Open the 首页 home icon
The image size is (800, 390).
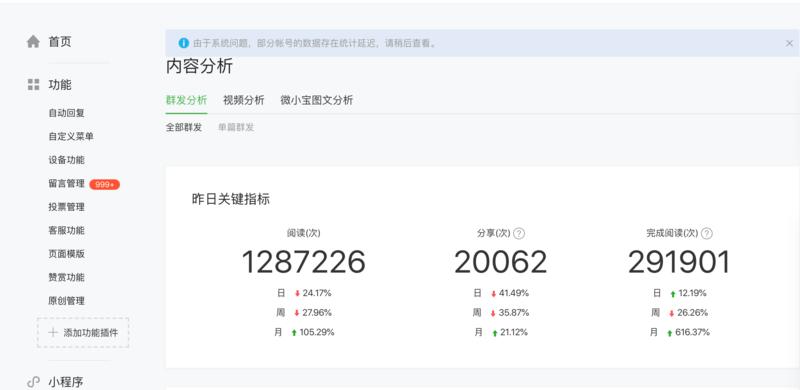pos(33,42)
